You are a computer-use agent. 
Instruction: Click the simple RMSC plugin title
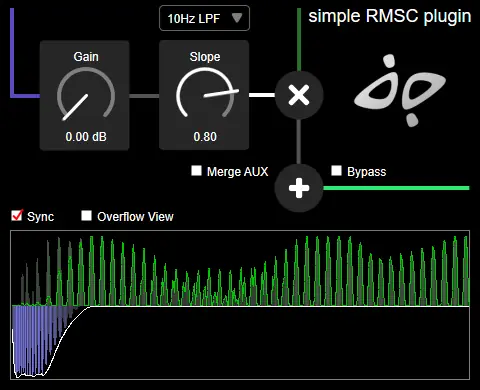coord(389,16)
